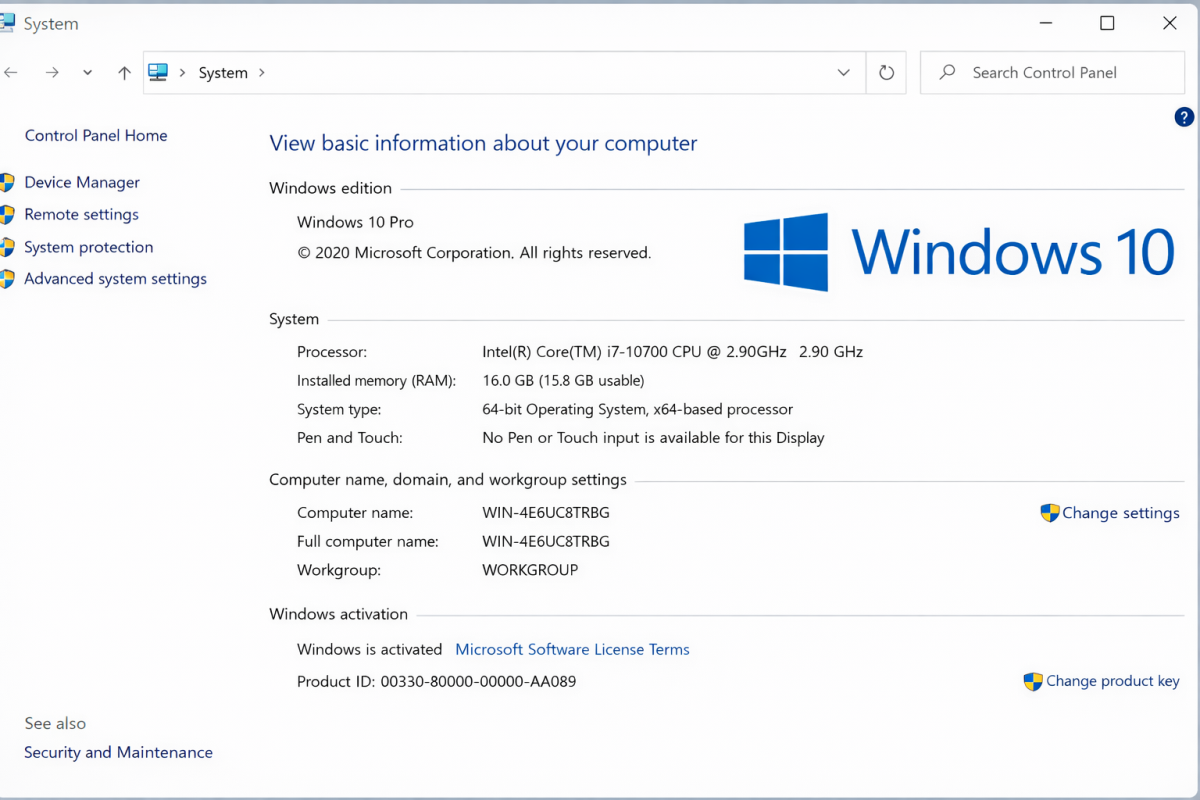Expand the address bar history dropdown
Screen dimensions: 1200x800
(844, 72)
